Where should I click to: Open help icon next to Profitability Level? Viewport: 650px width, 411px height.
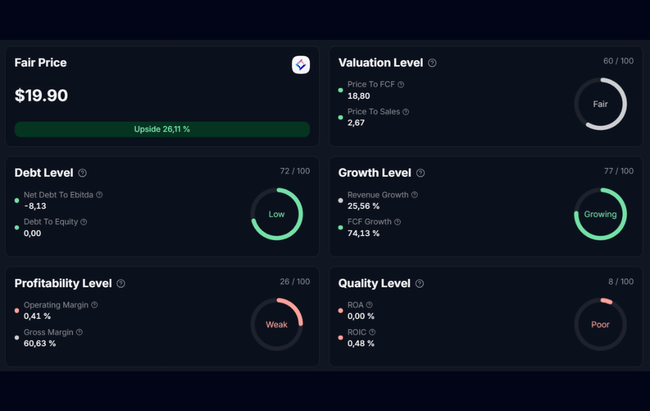[x=121, y=284]
